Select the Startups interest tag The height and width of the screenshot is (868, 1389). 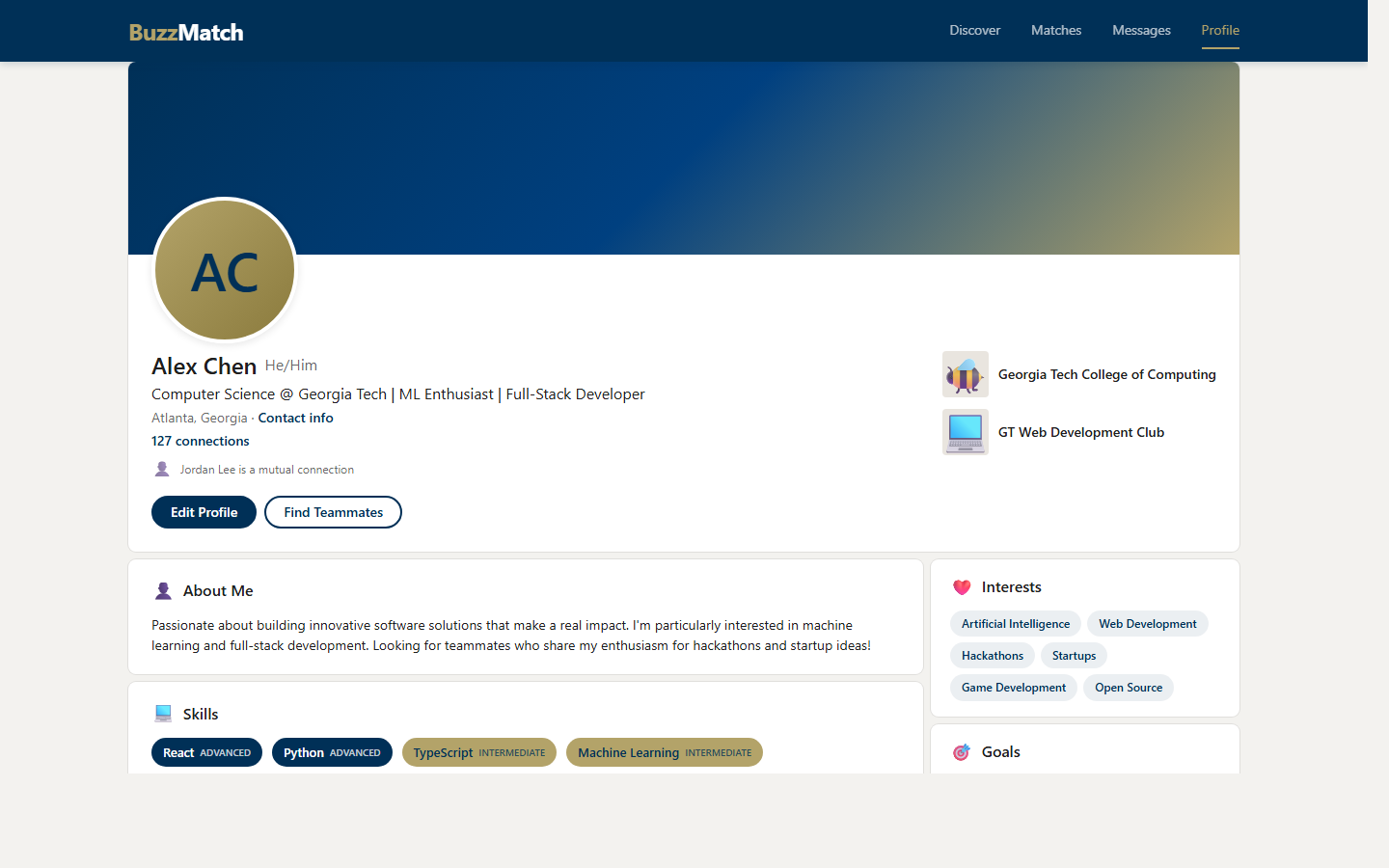tap(1074, 656)
